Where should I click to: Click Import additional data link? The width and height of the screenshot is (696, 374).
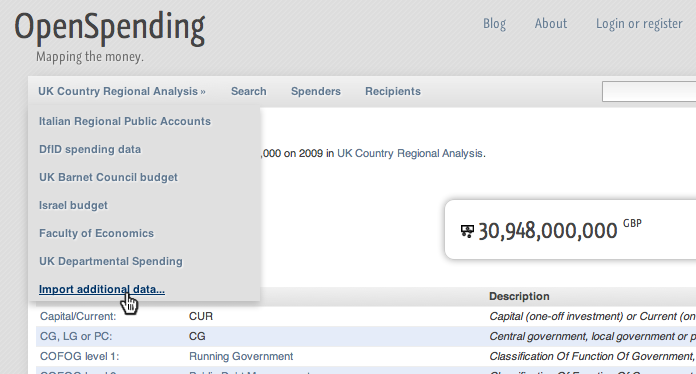click(102, 289)
